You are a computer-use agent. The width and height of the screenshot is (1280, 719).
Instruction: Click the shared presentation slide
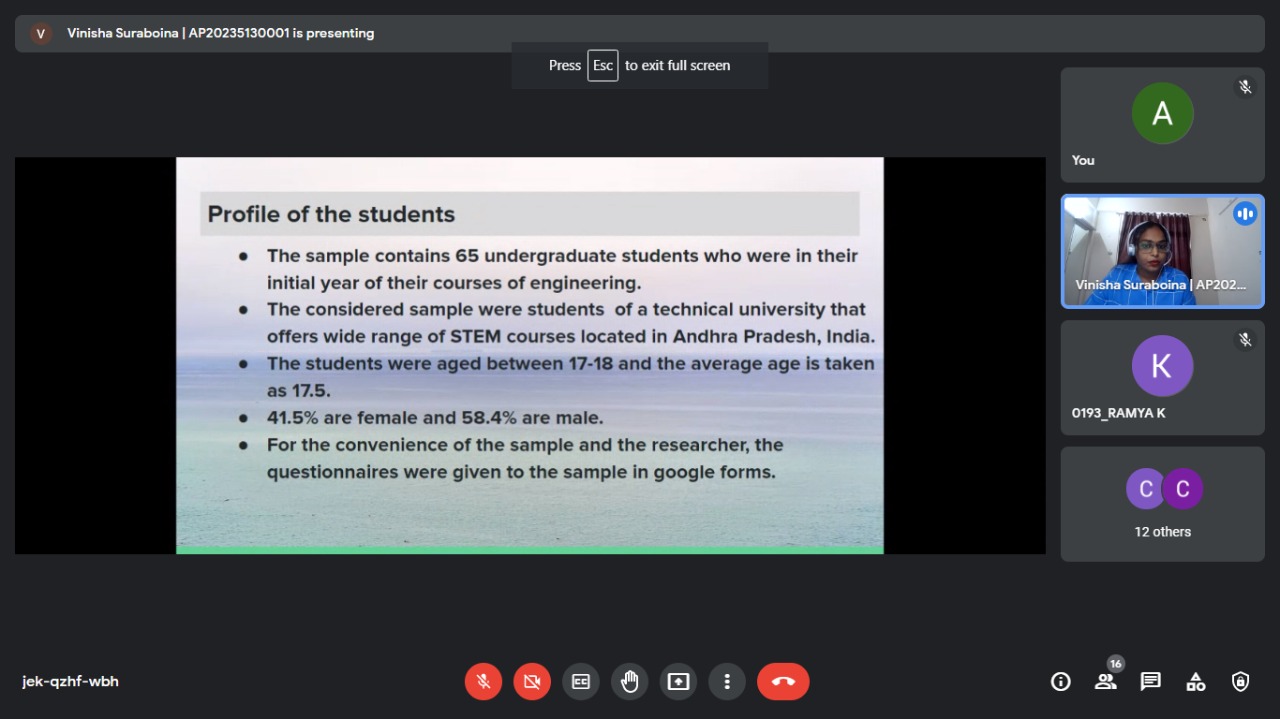pos(530,355)
